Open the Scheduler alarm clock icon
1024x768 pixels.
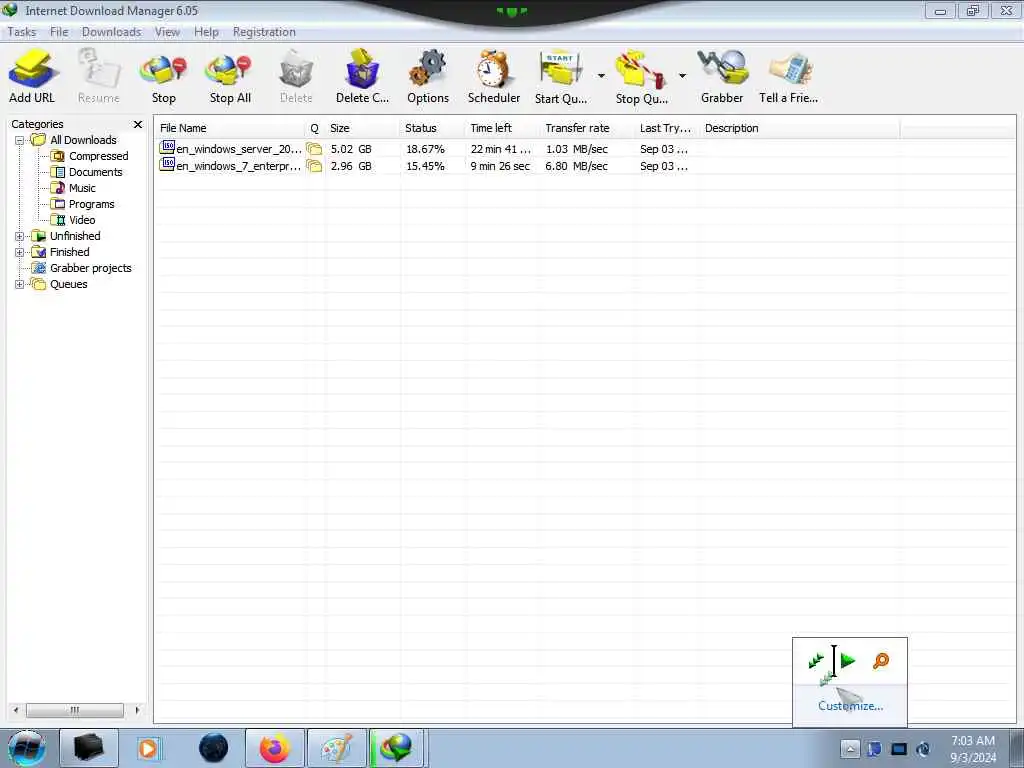(493, 69)
